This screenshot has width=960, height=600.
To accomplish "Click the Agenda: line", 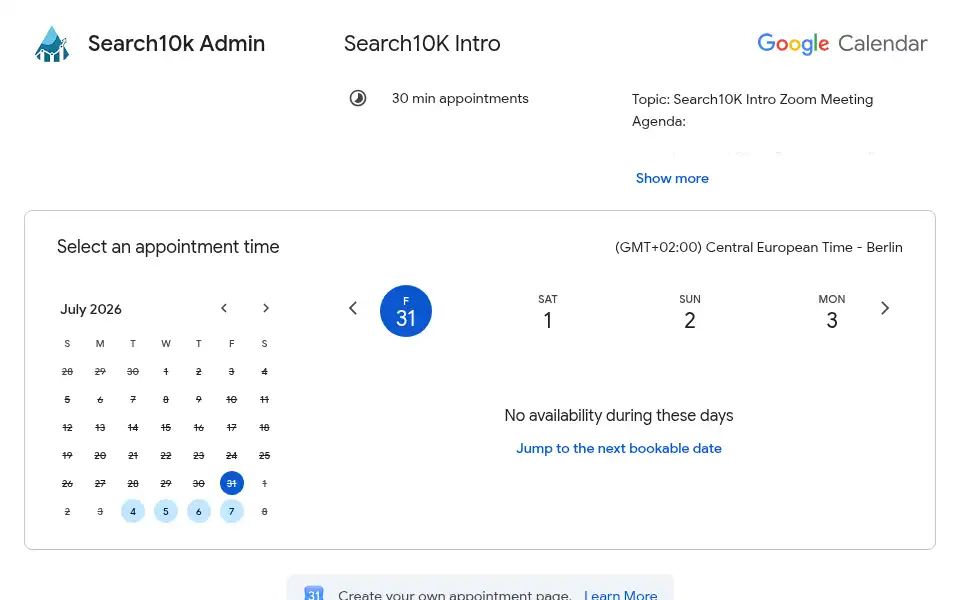I will click(x=659, y=121).
